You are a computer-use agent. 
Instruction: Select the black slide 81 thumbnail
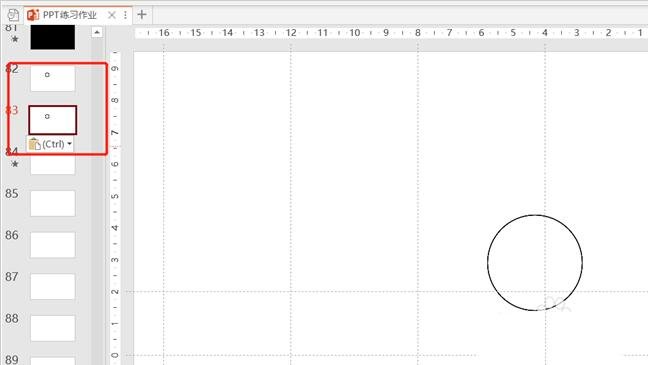click(52, 37)
